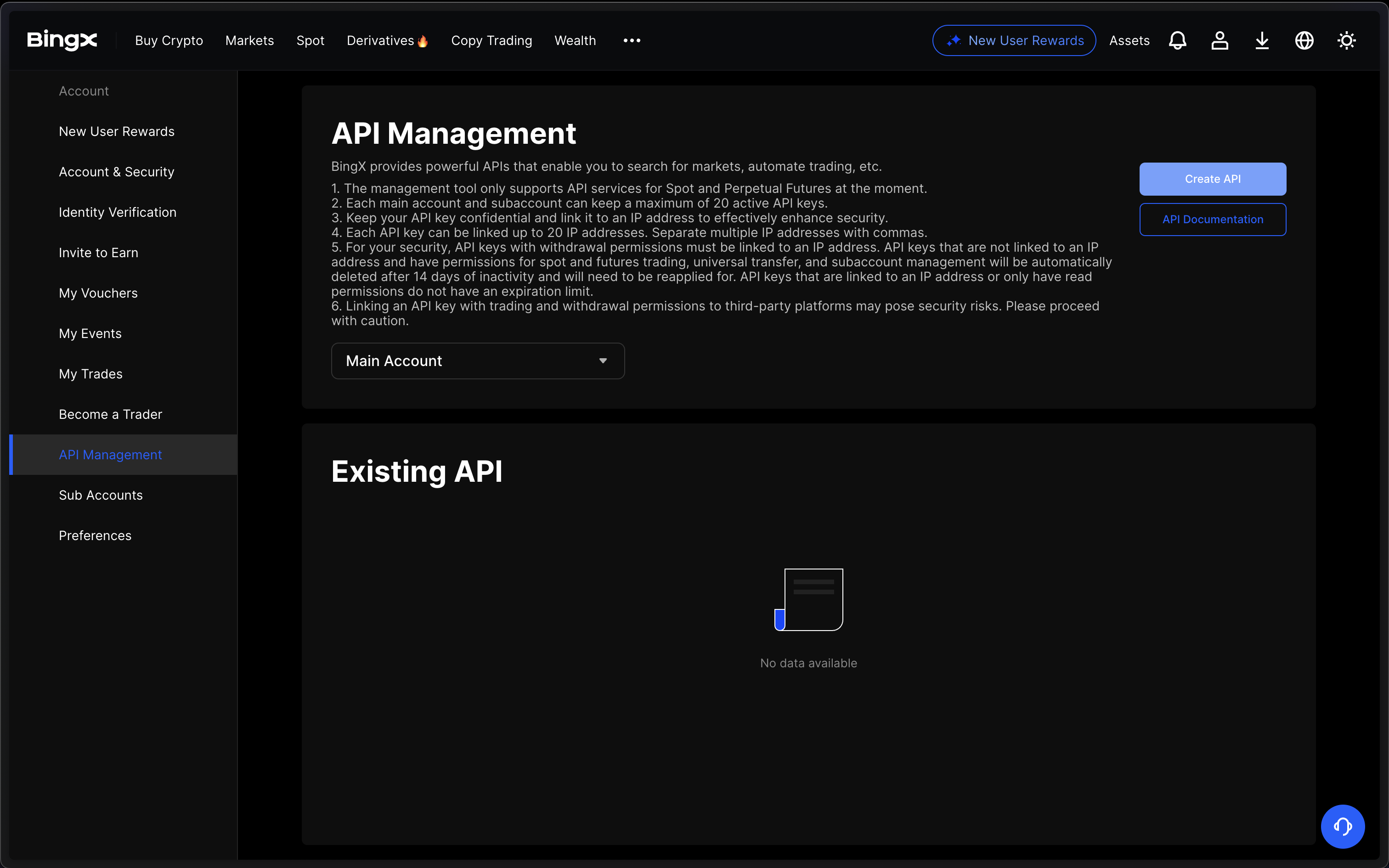Click the sparkle icon in New User Rewards
Viewport: 1389px width, 868px height.
tap(954, 40)
